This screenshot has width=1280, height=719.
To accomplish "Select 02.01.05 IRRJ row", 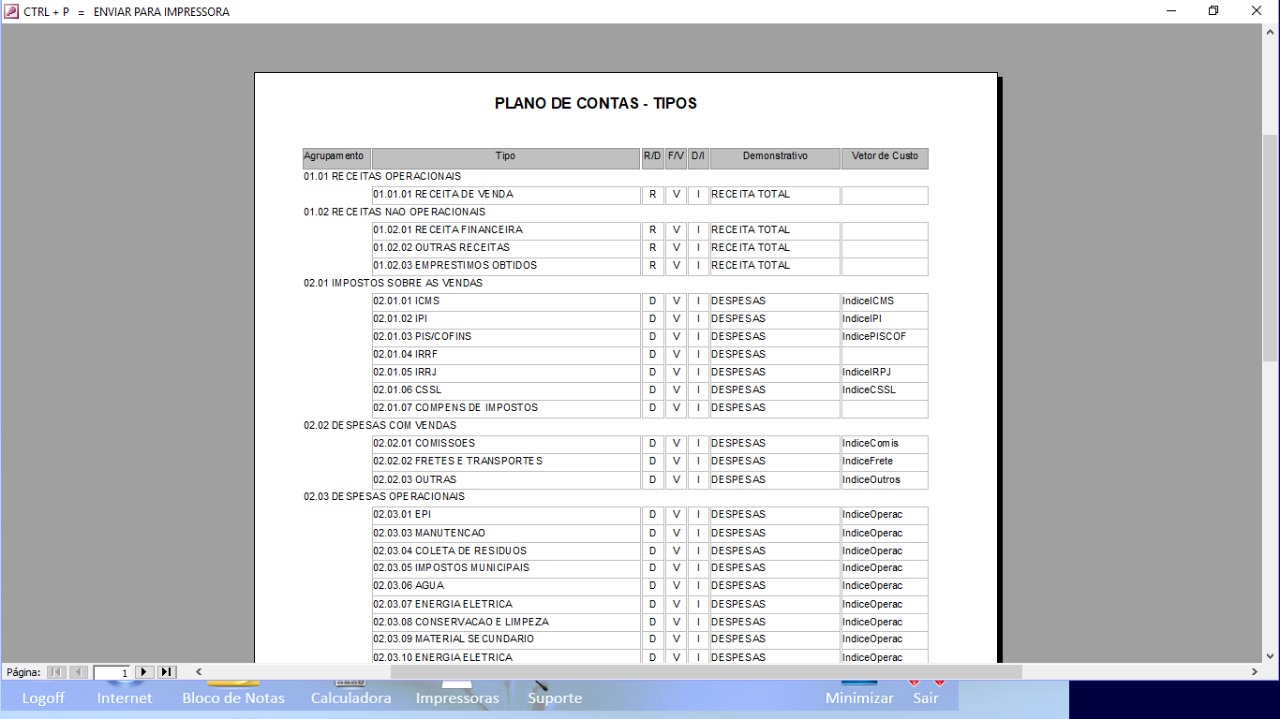I will pos(650,372).
